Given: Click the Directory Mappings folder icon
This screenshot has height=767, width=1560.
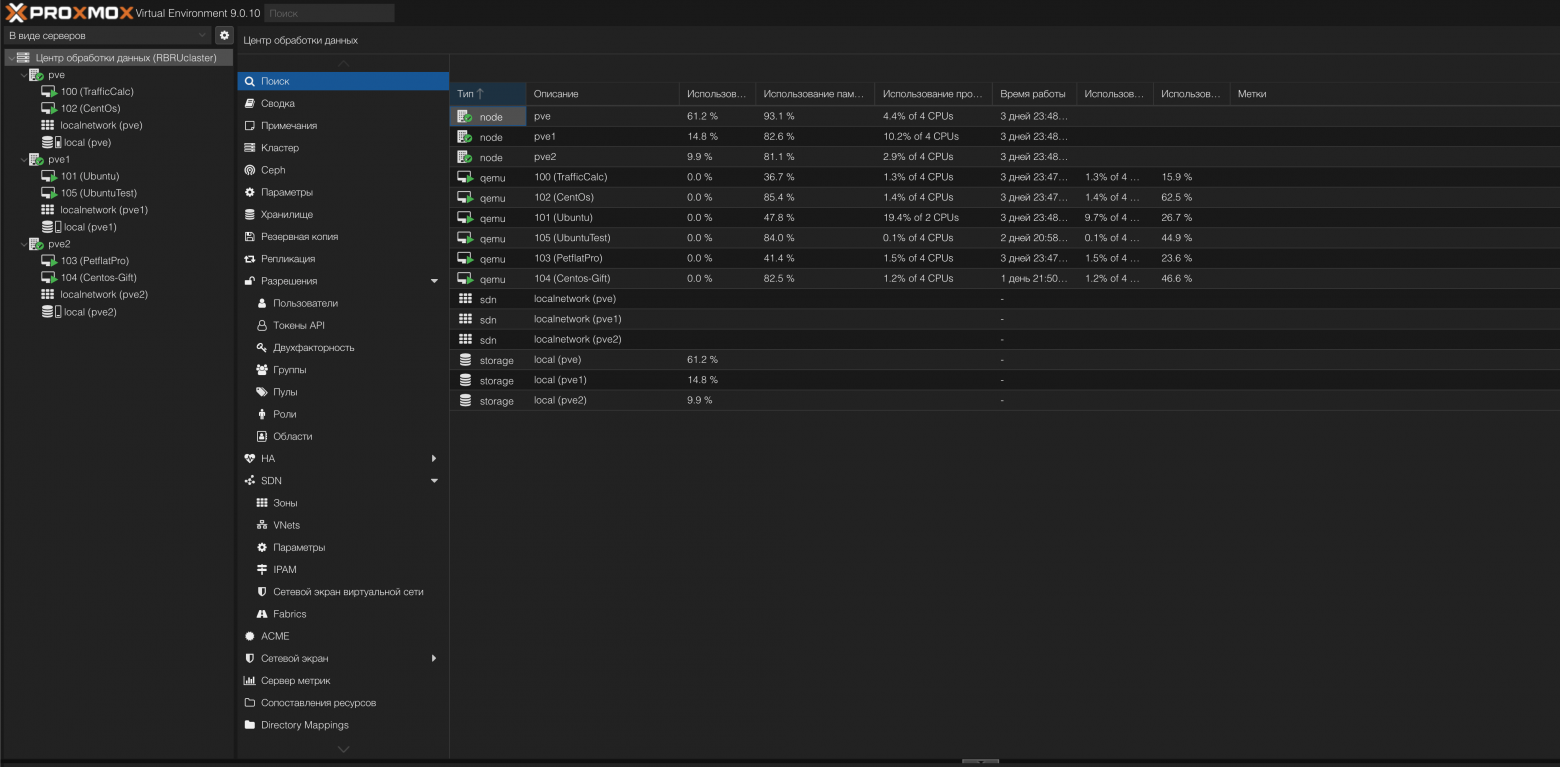Looking at the screenshot, I should click(250, 725).
